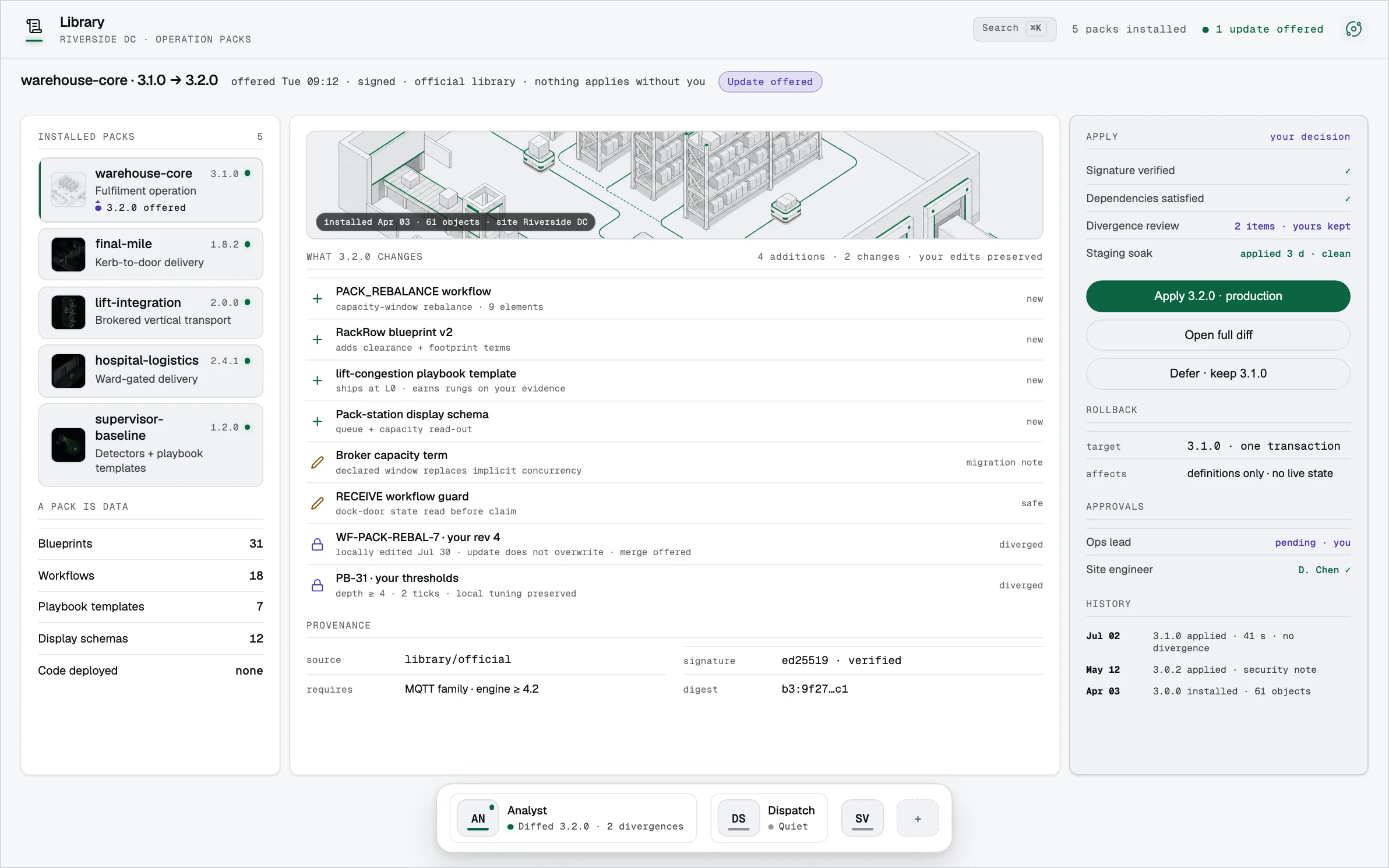Open WF-PACK-REBAL-7 your rev 4 row
Image resolution: width=1389 pixels, height=868 pixels.
(x=674, y=545)
